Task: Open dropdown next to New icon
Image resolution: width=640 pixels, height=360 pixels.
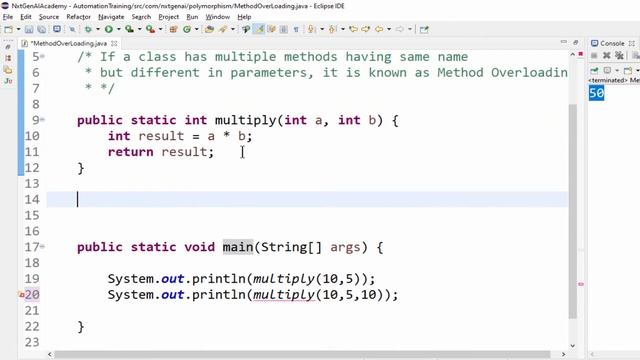Action: (x=18, y=29)
